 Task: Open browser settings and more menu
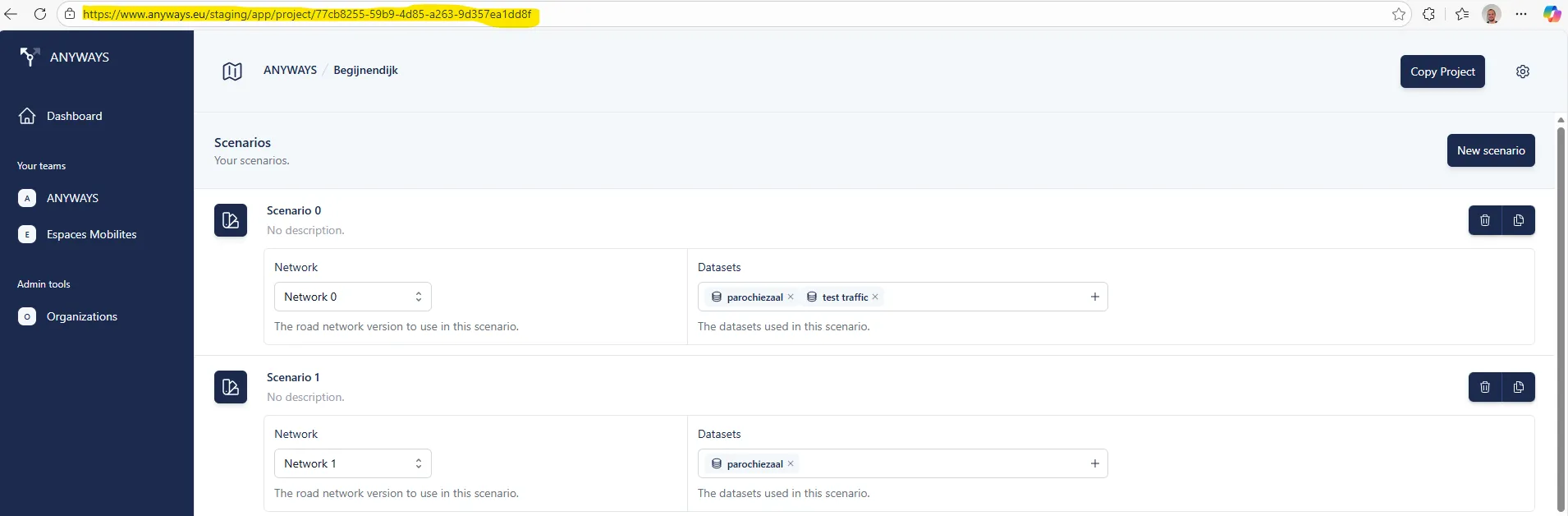click(x=1521, y=14)
